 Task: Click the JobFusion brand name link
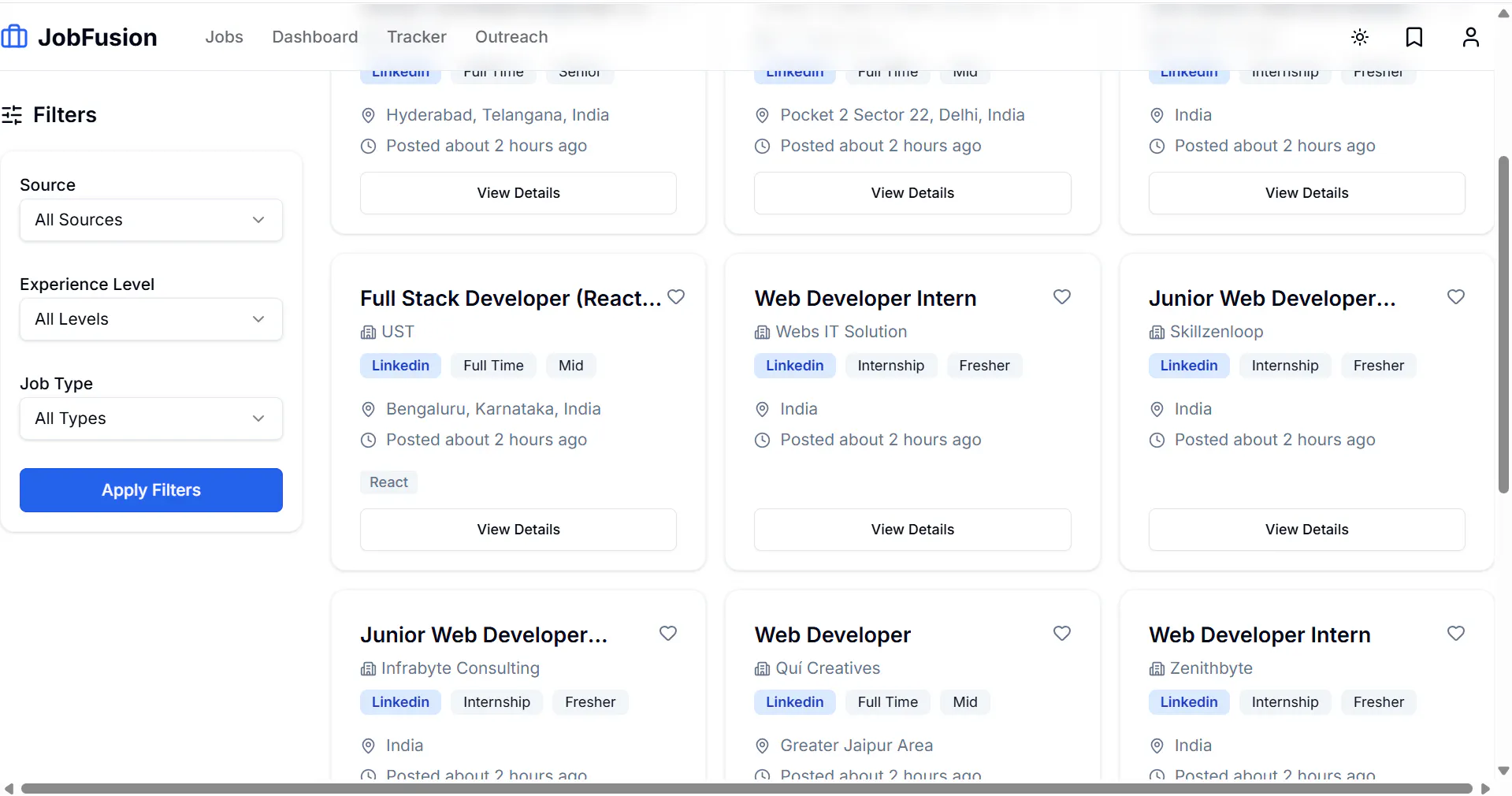click(98, 37)
